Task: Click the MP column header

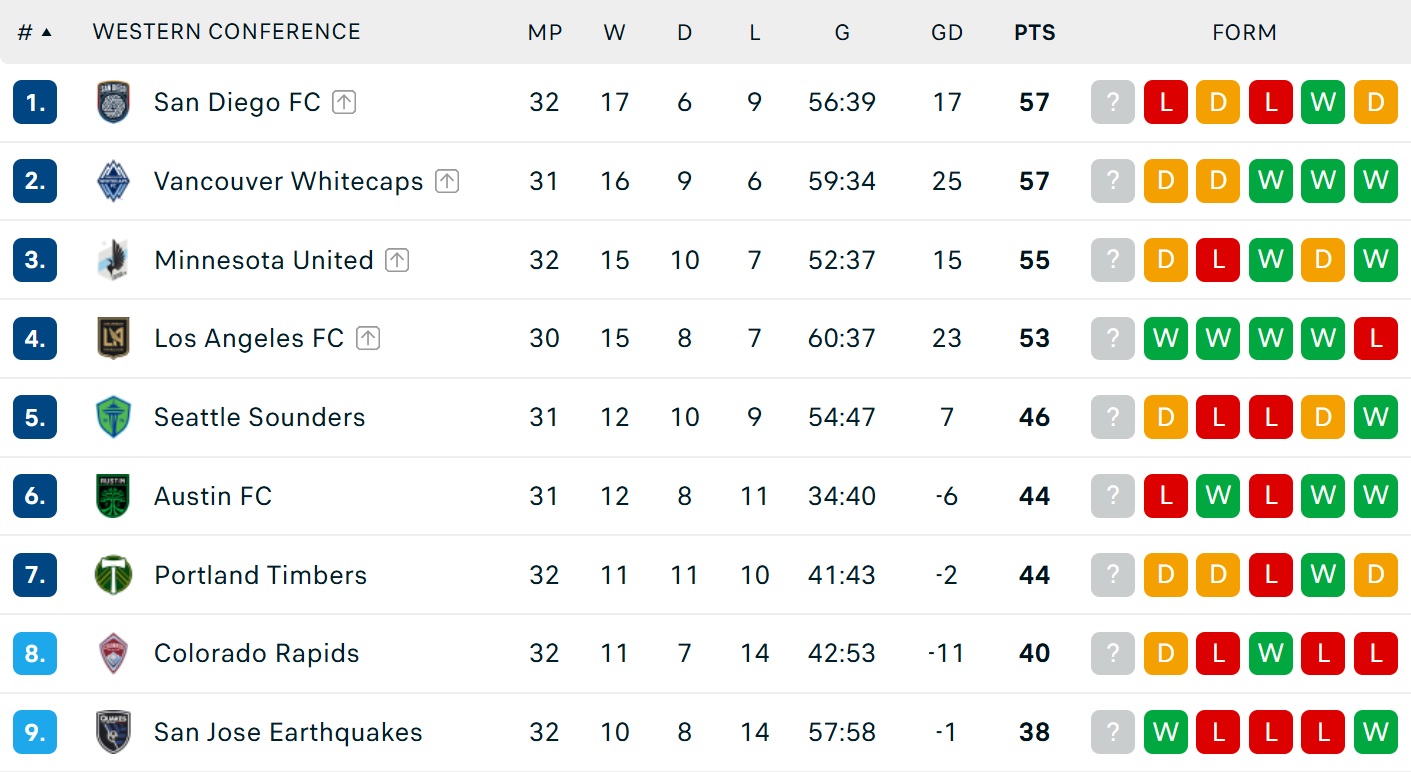Action: [545, 32]
